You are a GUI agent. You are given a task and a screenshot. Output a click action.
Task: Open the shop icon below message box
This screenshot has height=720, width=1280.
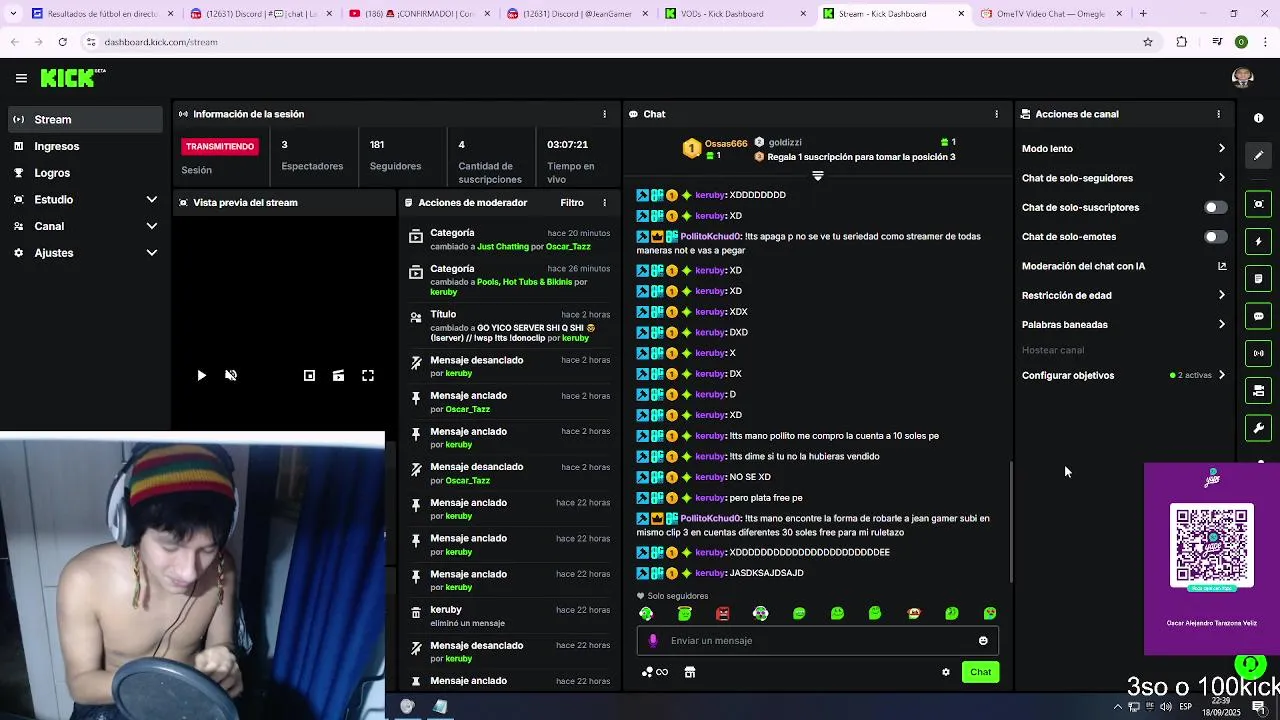689,672
